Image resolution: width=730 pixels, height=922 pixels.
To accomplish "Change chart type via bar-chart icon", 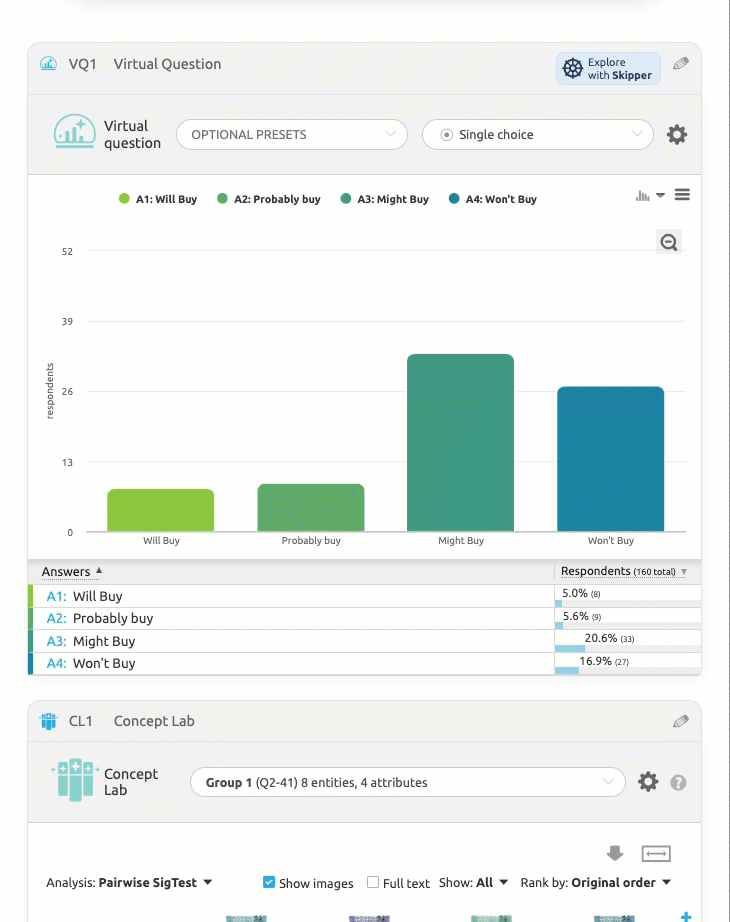I will pyautogui.click(x=649, y=196).
